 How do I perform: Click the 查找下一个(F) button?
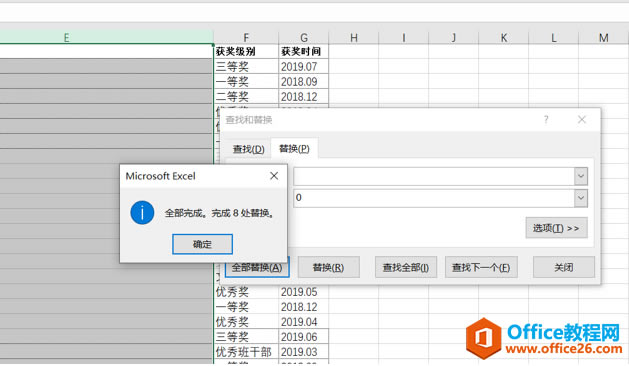coord(481,268)
